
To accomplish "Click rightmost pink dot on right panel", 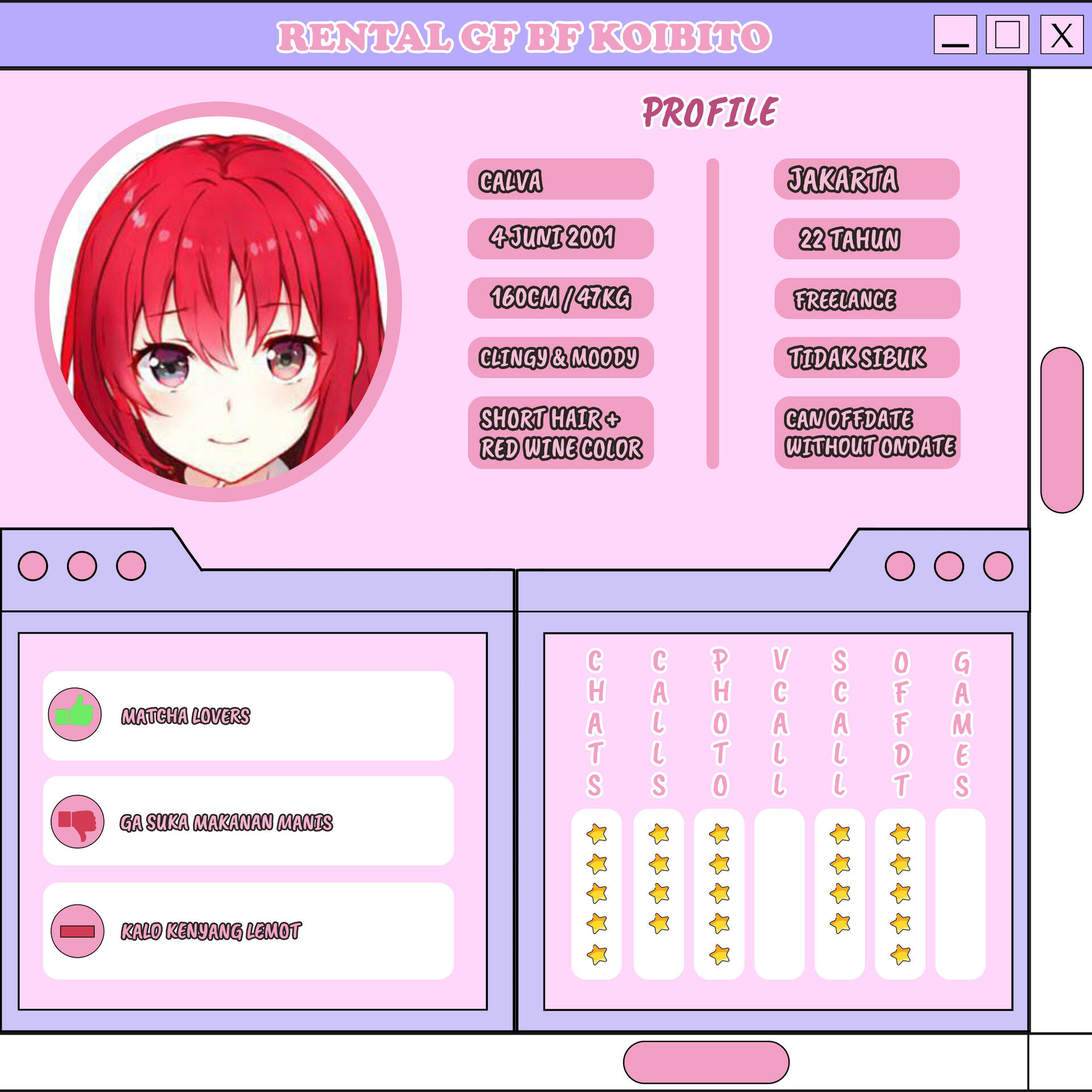I will pos(998,566).
